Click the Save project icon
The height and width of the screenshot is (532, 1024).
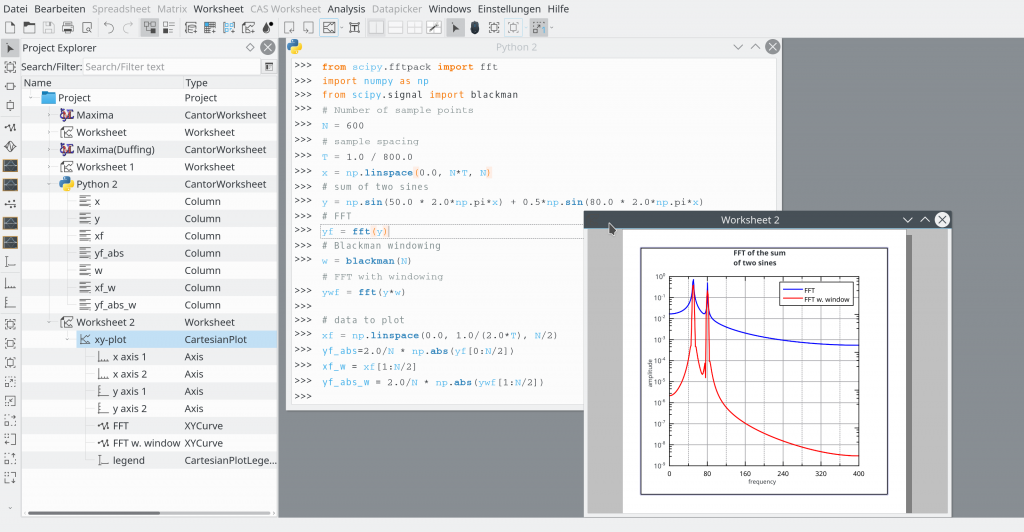tap(48, 28)
